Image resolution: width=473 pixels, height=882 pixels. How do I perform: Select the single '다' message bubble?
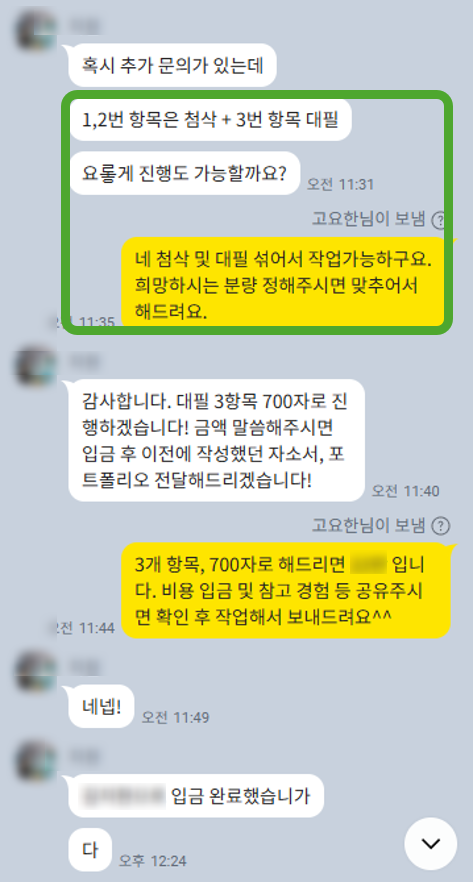tap(90, 849)
